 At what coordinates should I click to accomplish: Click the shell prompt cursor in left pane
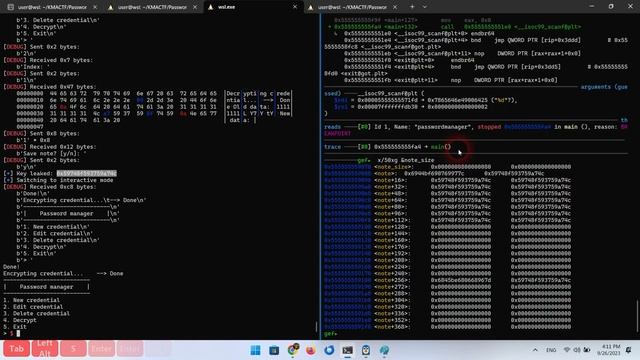click(x=18, y=333)
